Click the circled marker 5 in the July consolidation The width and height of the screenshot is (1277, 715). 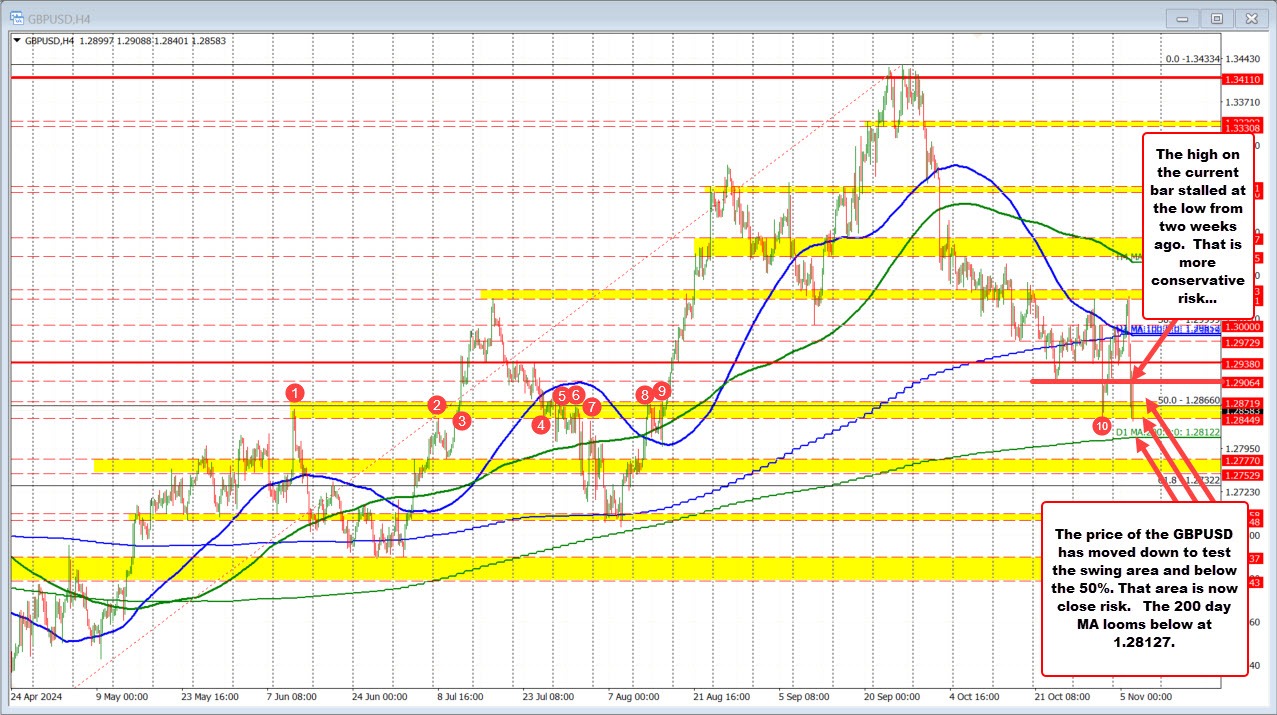pyautogui.click(x=561, y=397)
